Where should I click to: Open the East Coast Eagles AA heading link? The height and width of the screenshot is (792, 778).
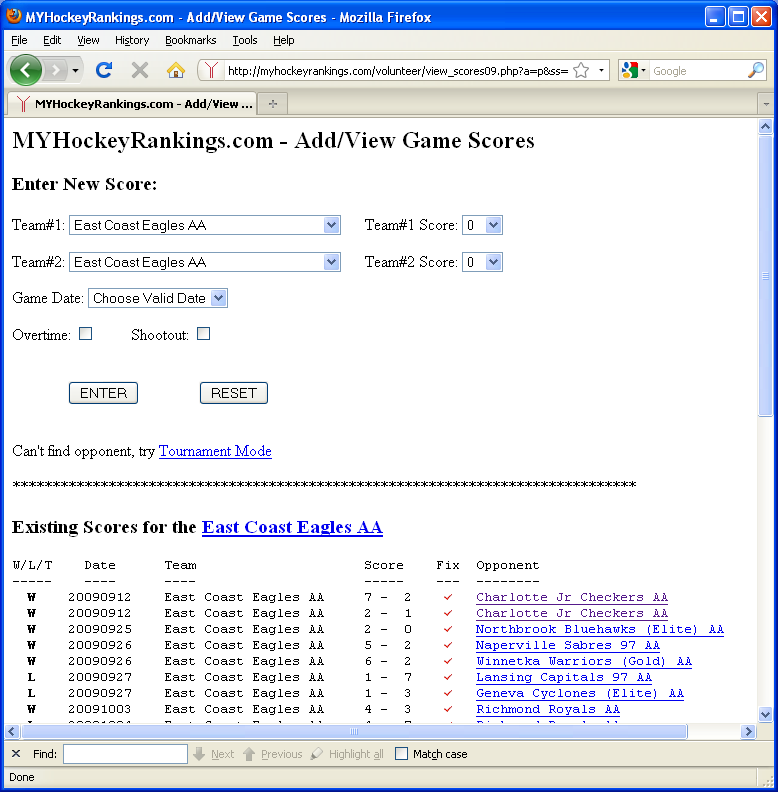pos(292,527)
